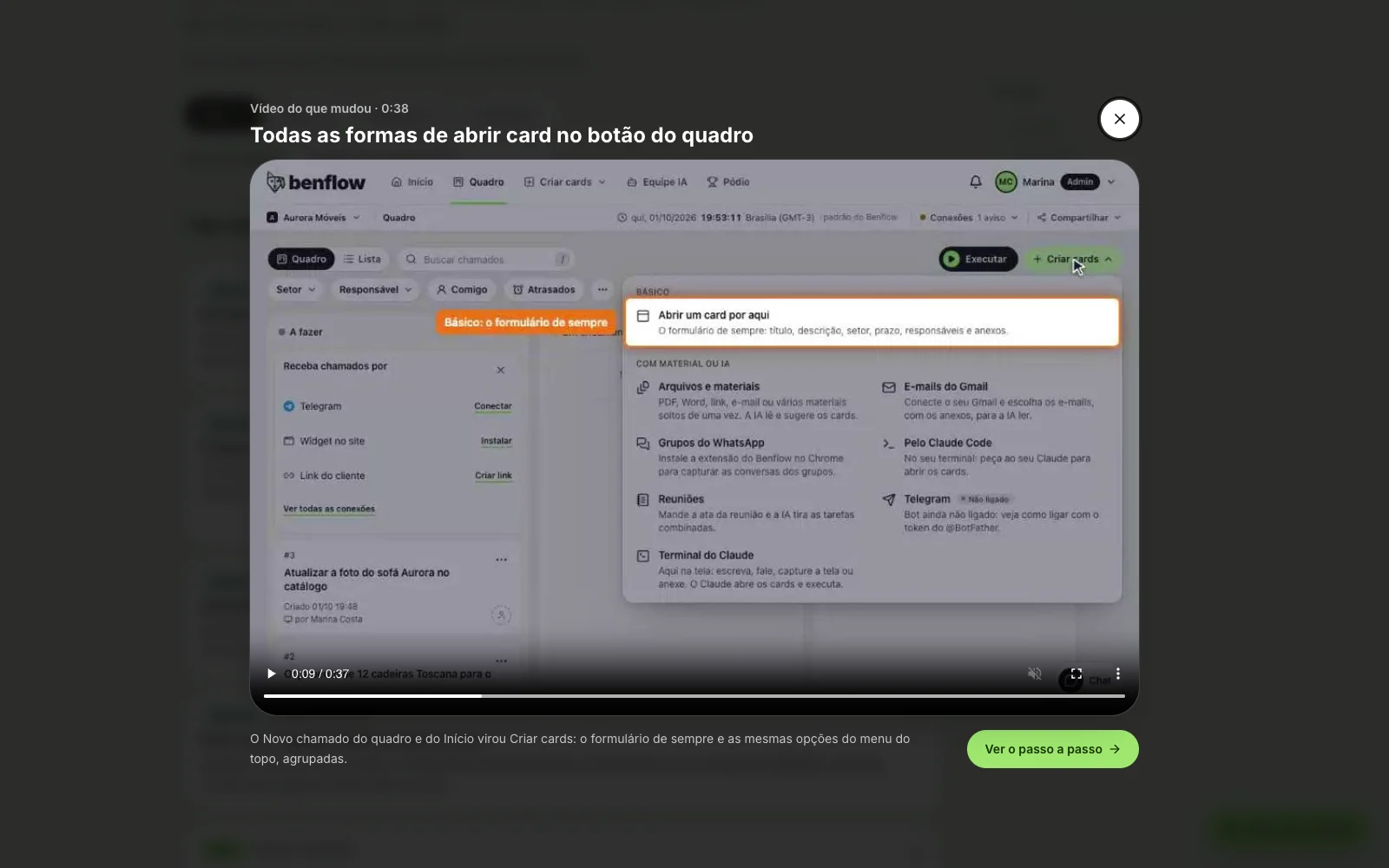Expand the Marina Admin account chevron

click(1111, 182)
